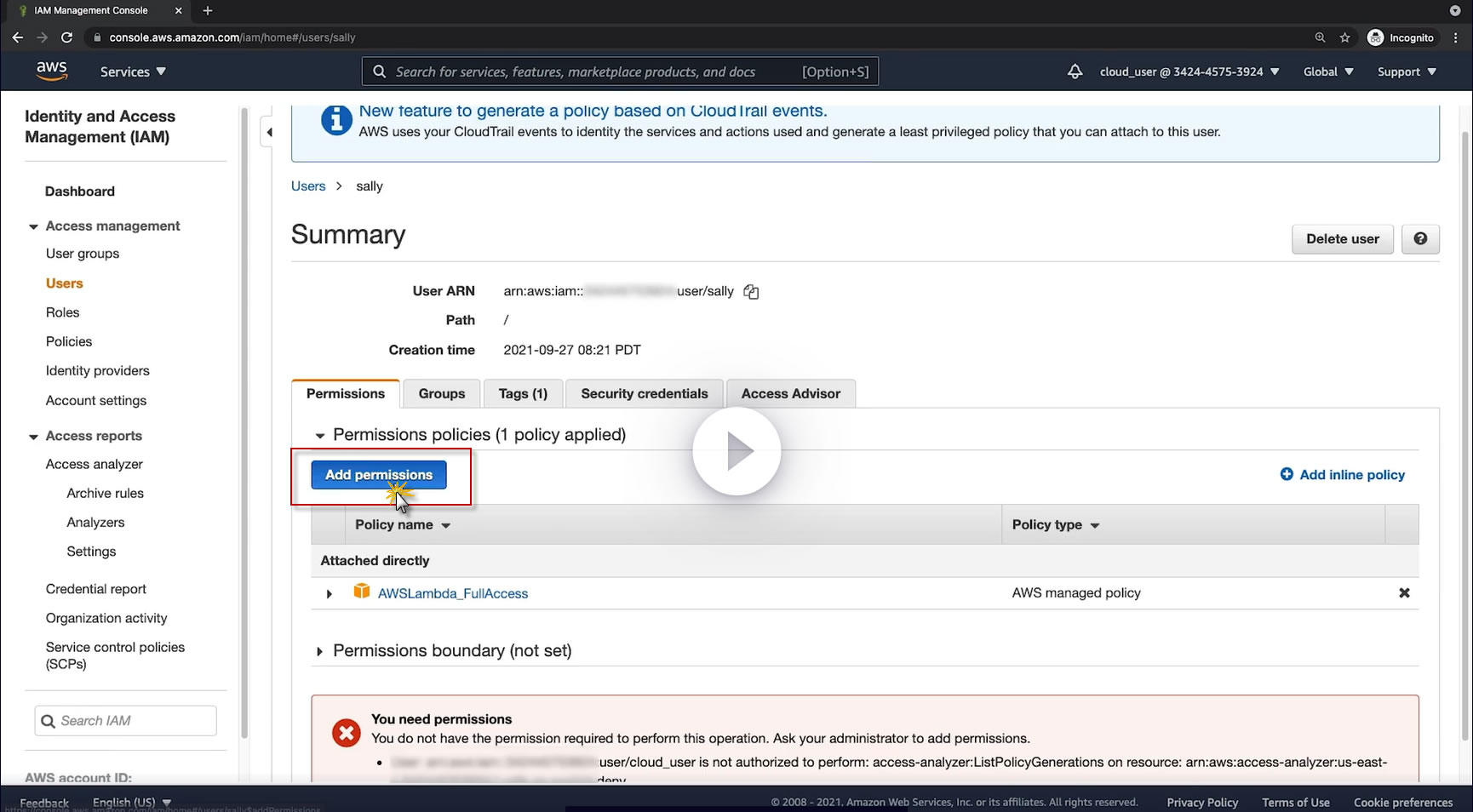Click the Add inline policy link
Image resolution: width=1473 pixels, height=812 pixels.
1351,475
